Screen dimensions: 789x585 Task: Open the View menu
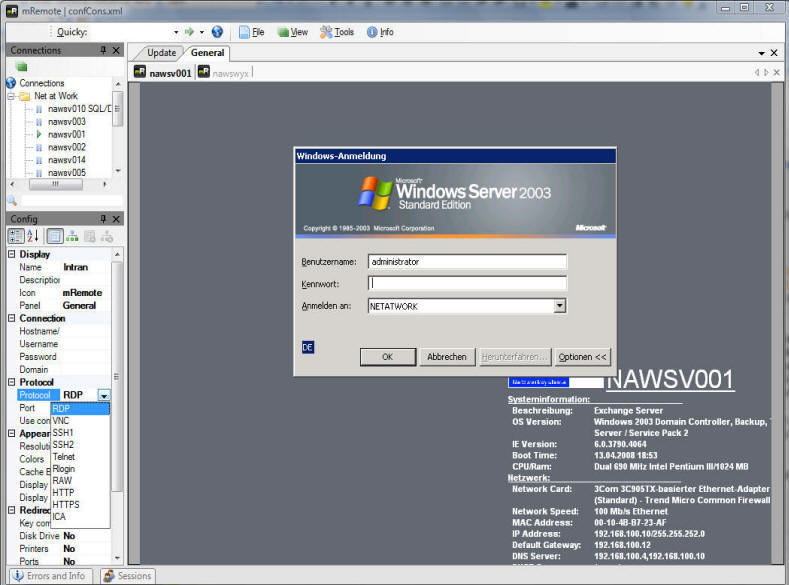click(x=293, y=32)
